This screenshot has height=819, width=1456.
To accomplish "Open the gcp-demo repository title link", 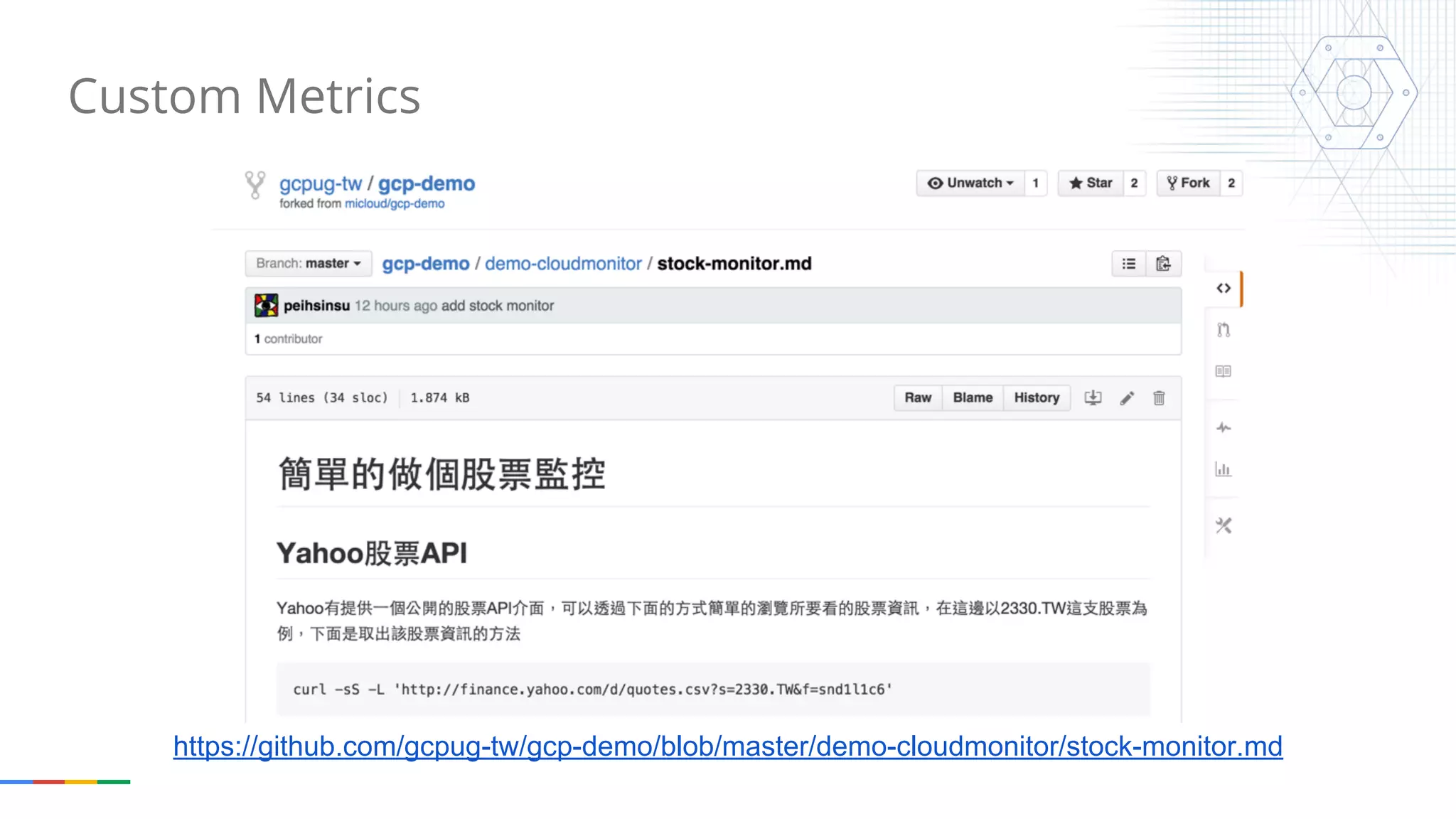I will point(426,183).
